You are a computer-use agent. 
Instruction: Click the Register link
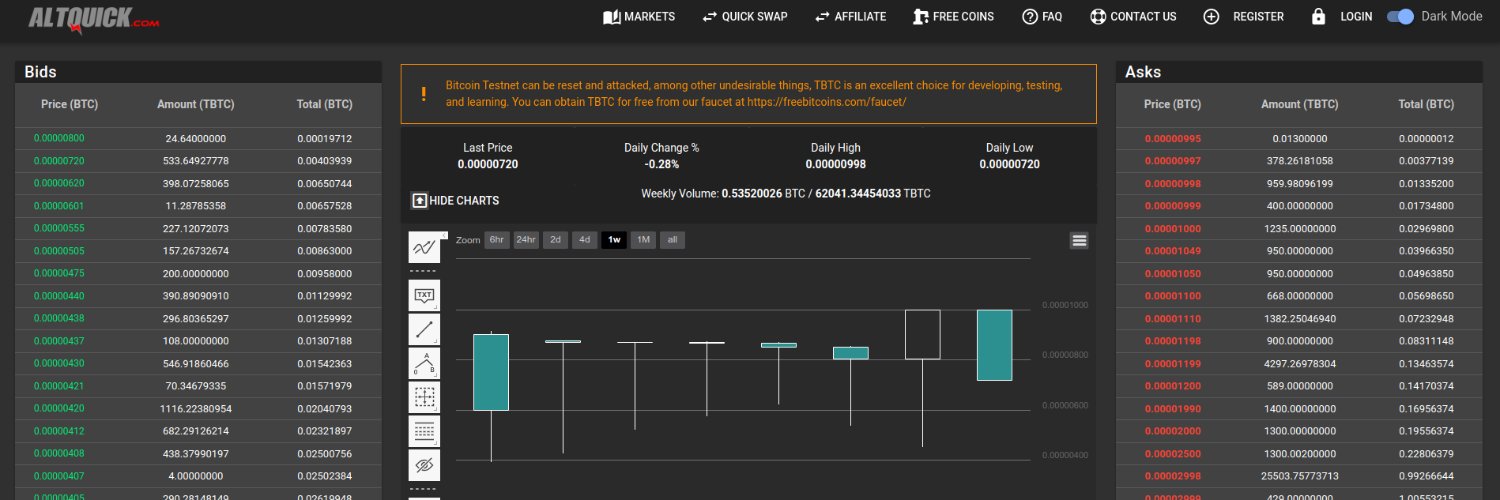[1258, 17]
